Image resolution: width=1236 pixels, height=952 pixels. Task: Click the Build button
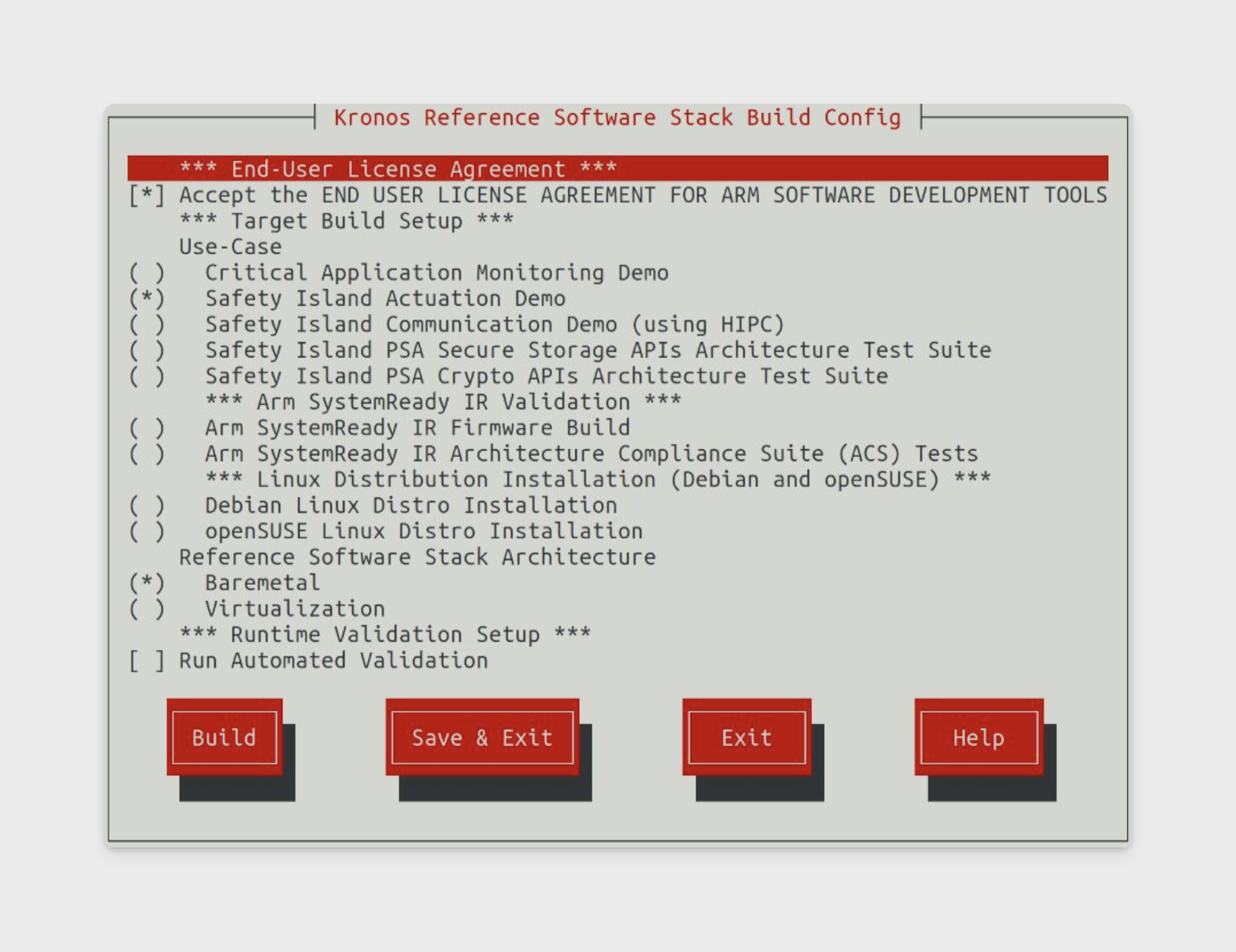point(224,737)
